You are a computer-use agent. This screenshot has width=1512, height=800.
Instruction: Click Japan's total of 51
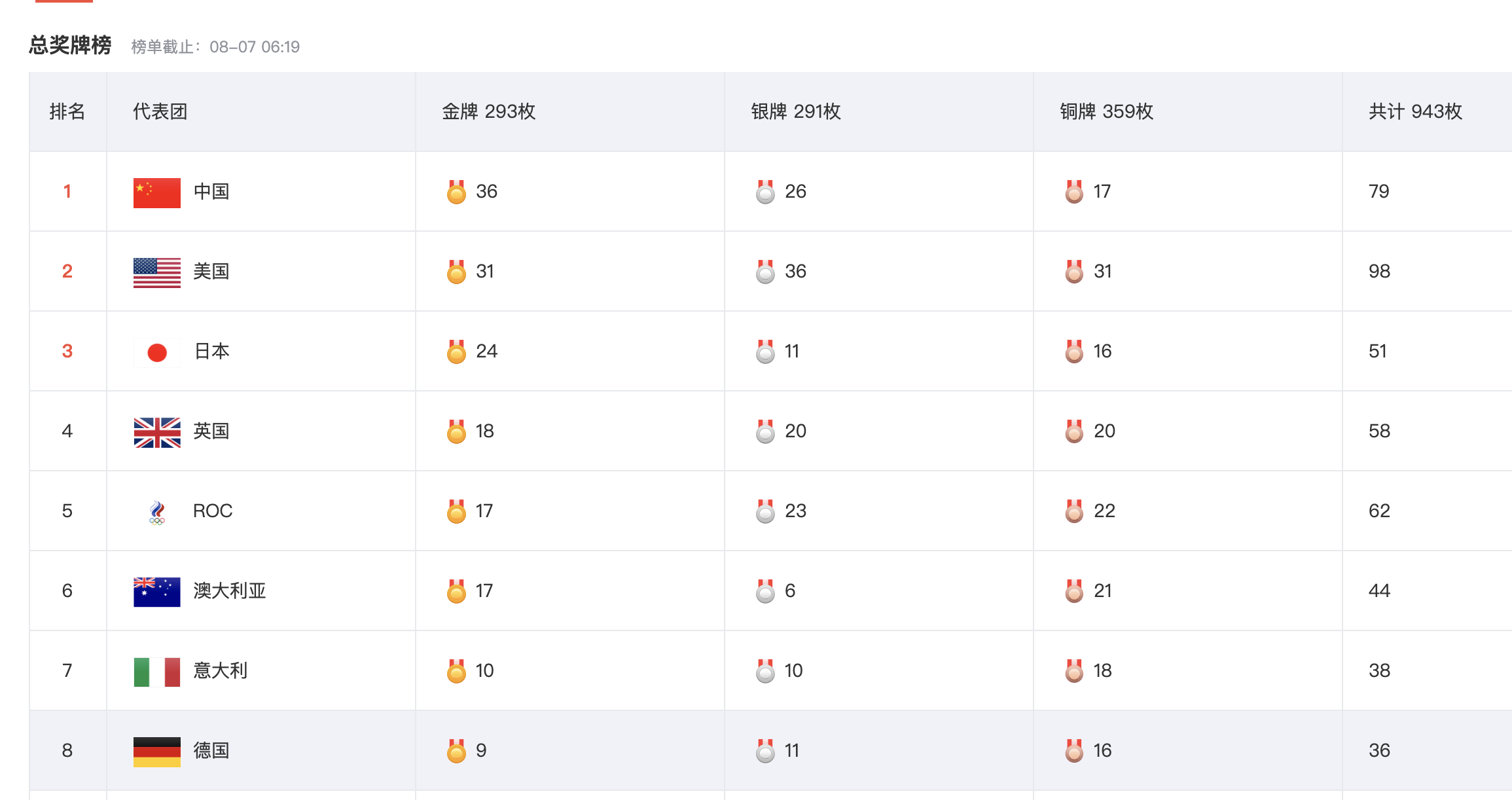pos(1378,352)
